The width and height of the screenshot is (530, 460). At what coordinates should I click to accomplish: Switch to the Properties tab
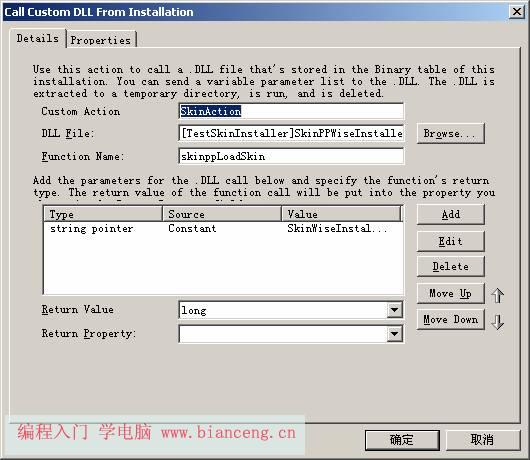(x=101, y=40)
